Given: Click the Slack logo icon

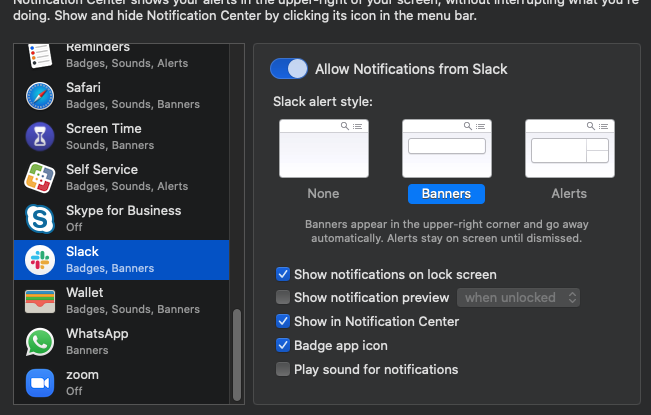Looking at the screenshot, I should pyautogui.click(x=40, y=260).
